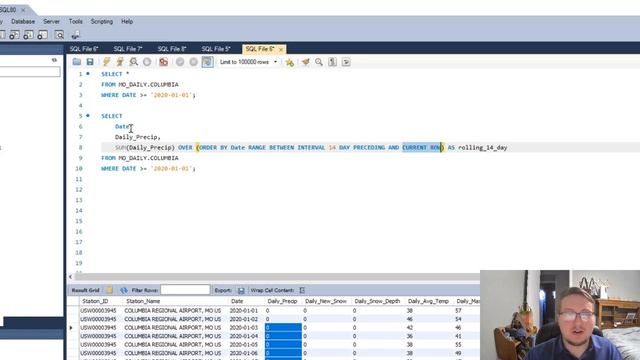
Task: Toggle display of invisible characters
Action: pyautogui.click(x=333, y=62)
